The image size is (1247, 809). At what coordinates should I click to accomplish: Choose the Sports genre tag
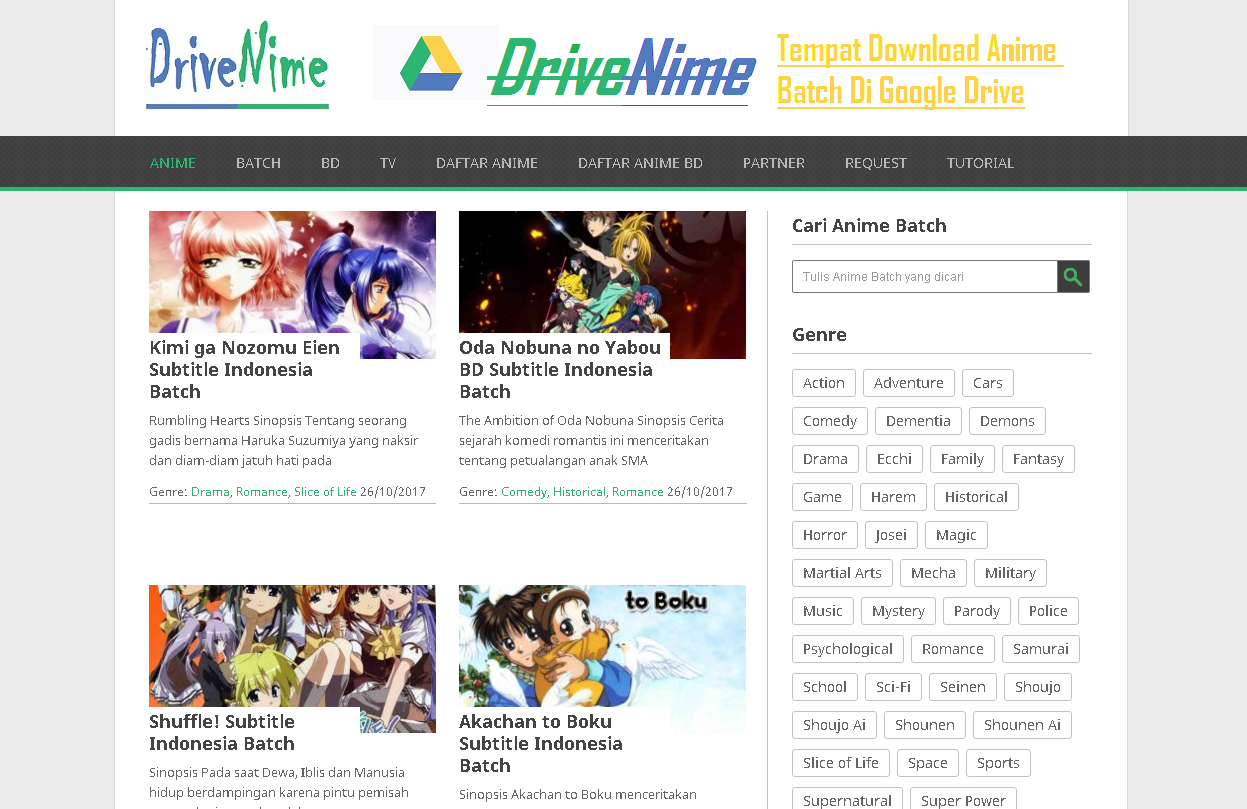point(998,763)
